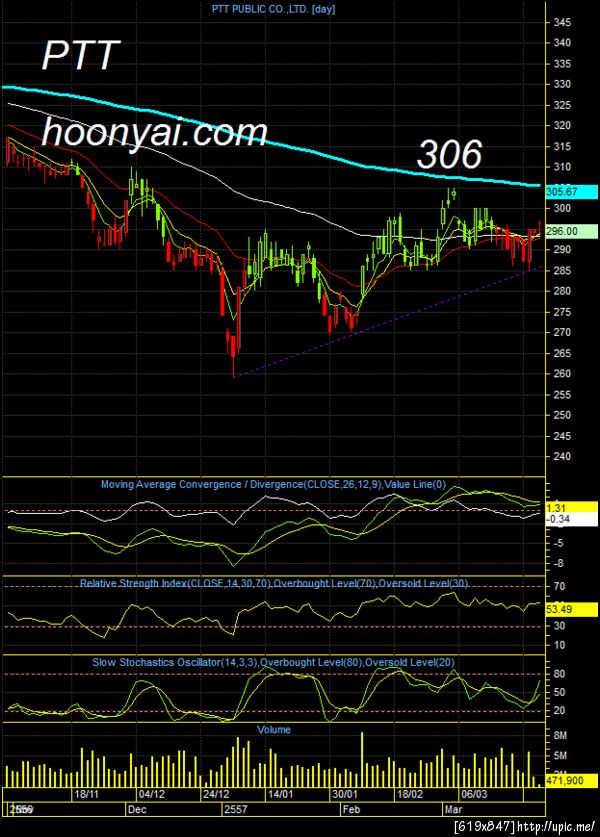Click the white -0.34 MACD histogram value label
The width and height of the screenshot is (600, 837).
click(x=571, y=519)
